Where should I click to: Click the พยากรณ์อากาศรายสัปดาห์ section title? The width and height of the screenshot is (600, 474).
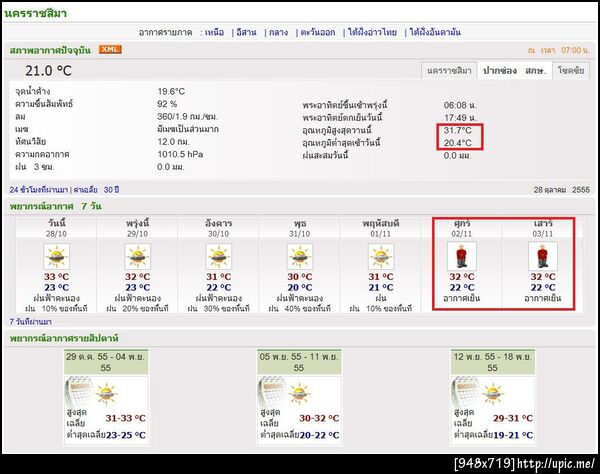pos(64,339)
